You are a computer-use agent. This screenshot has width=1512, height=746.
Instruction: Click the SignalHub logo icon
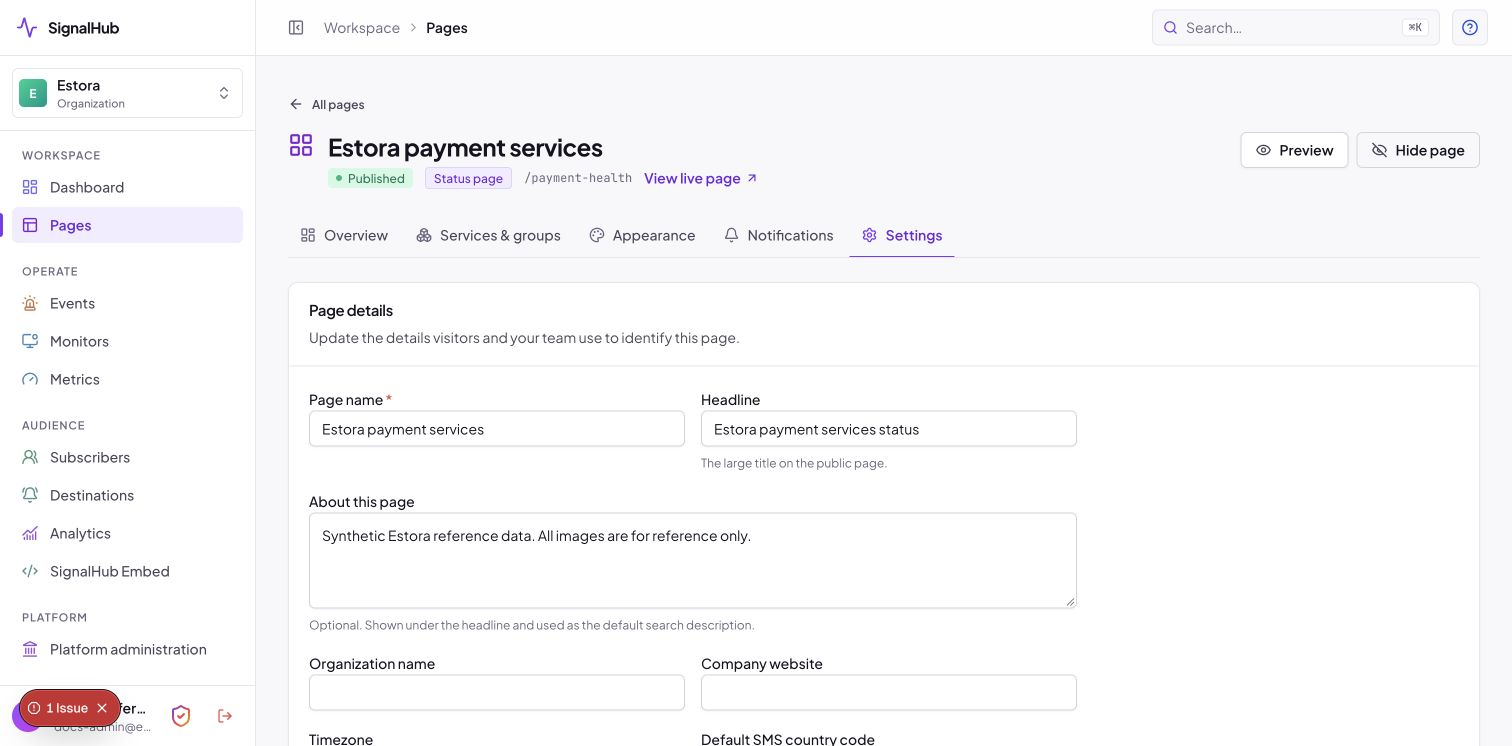(x=27, y=28)
